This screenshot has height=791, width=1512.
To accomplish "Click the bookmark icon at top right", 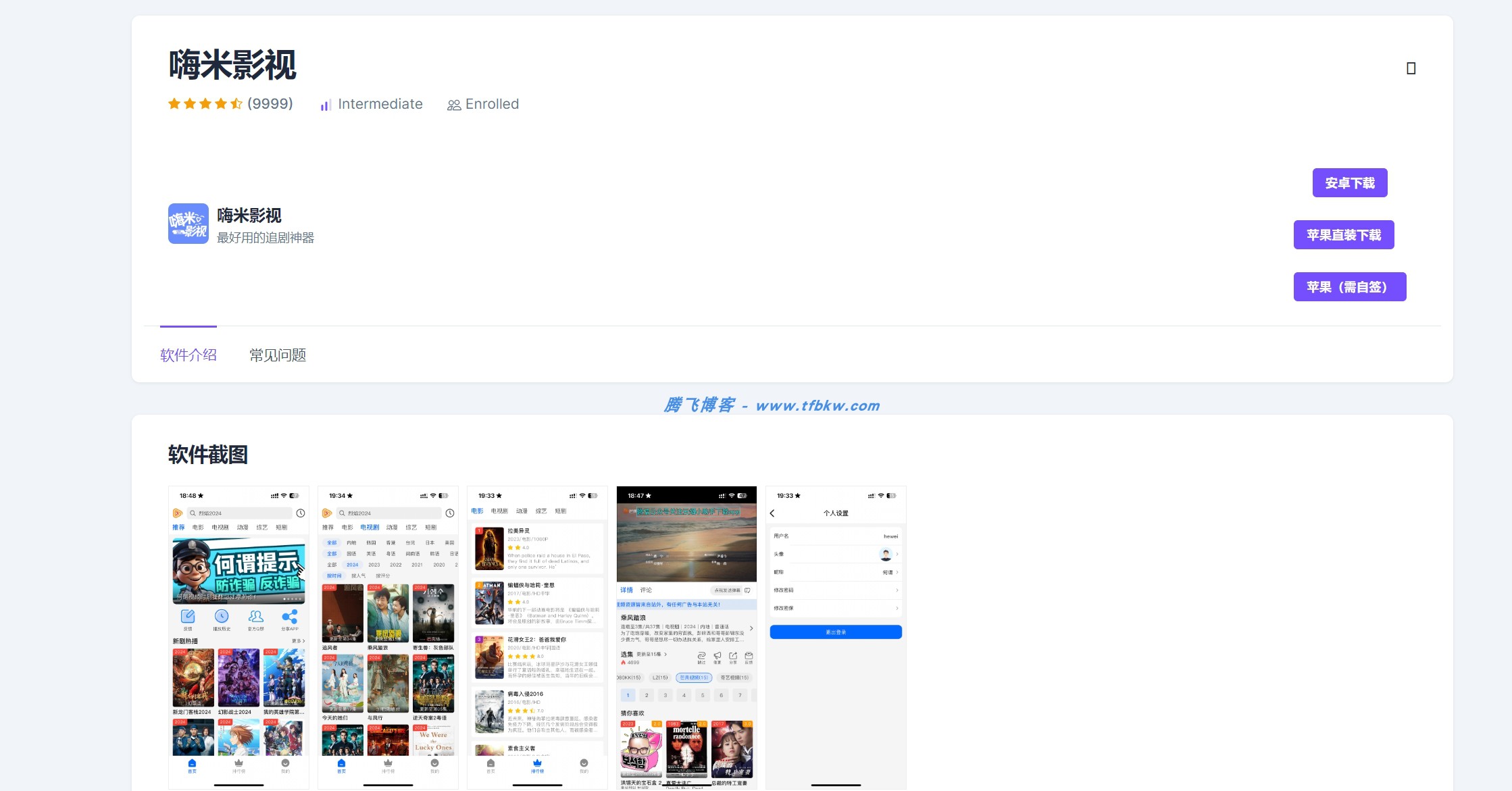I will [1411, 68].
